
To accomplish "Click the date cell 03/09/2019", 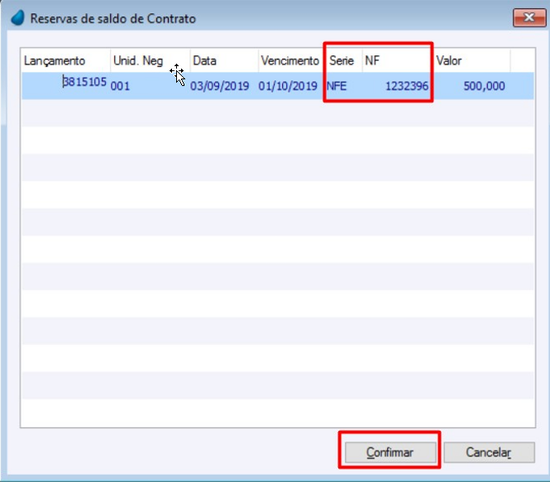I will [x=220, y=86].
